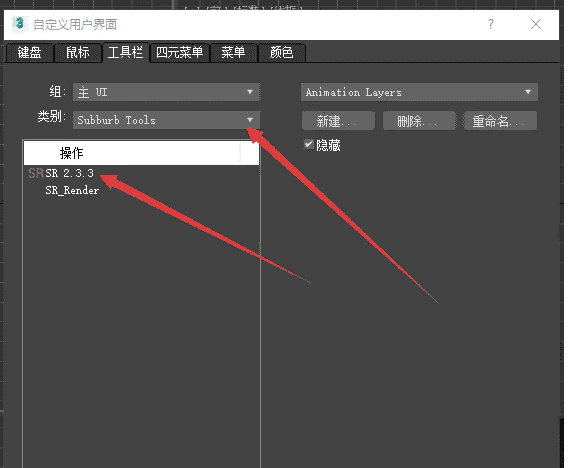
Task: Click the SR icon beside SR 2.3.3
Action: coord(36,173)
